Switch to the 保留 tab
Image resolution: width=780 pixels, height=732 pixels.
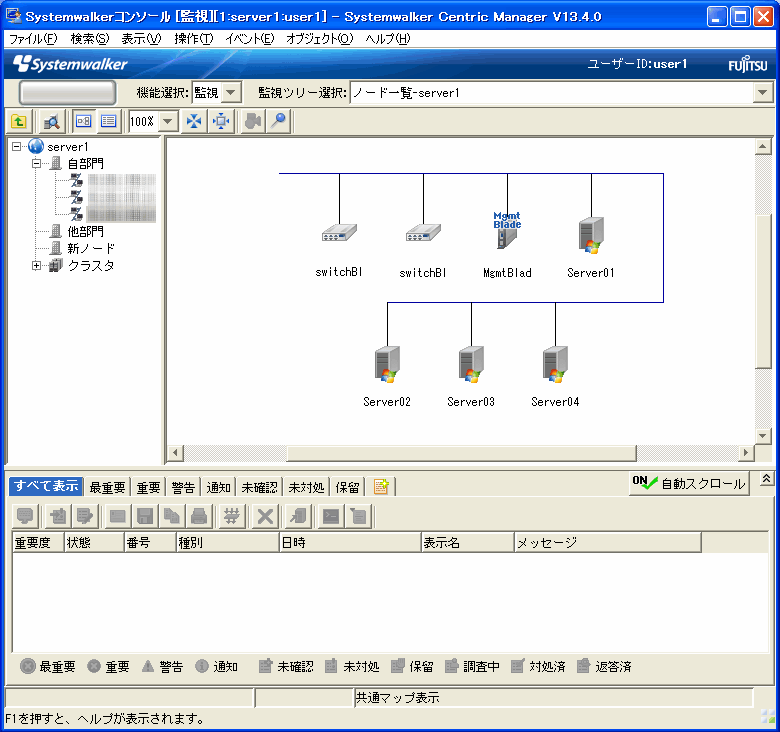click(347, 487)
